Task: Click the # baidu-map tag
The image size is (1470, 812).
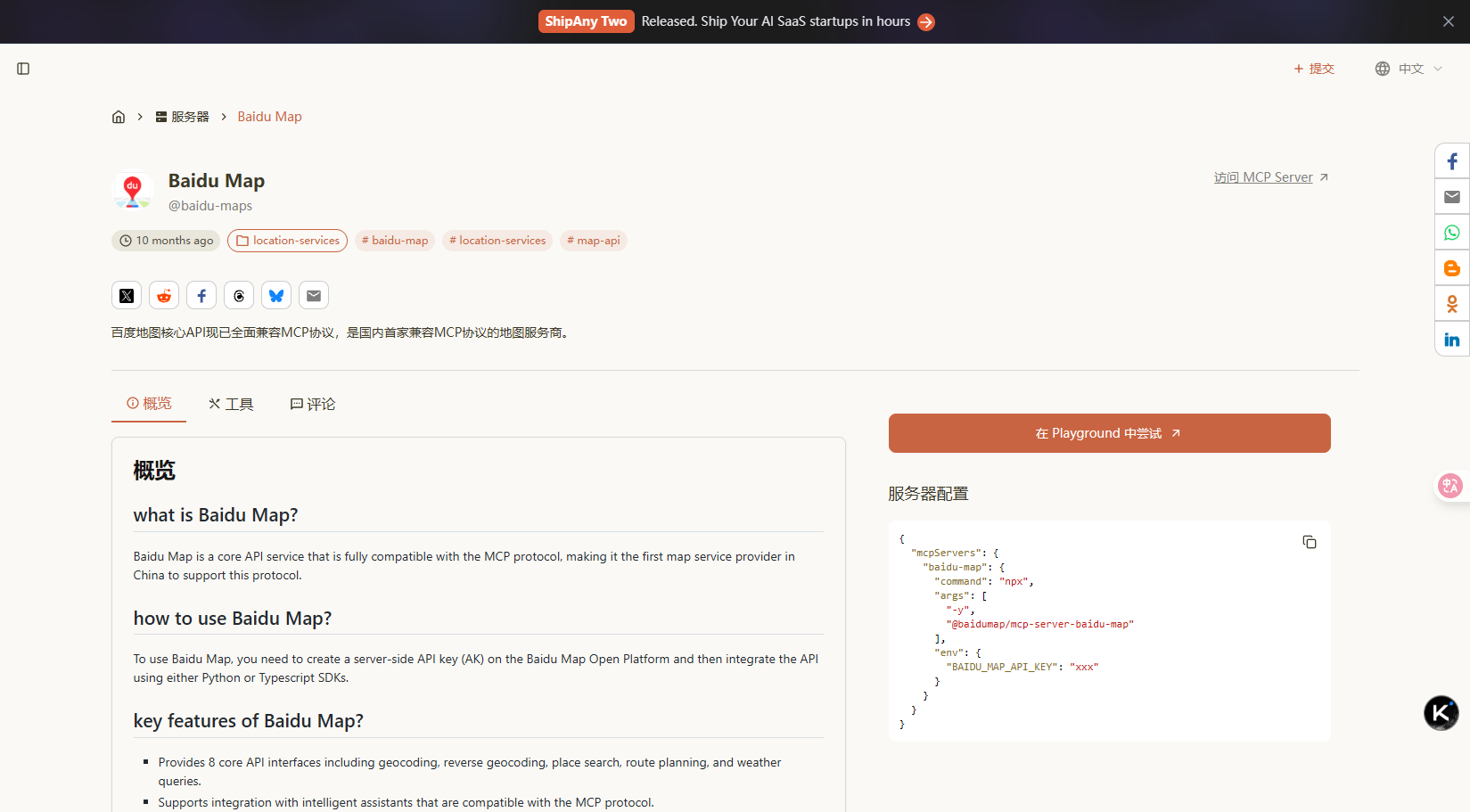Action: (395, 241)
